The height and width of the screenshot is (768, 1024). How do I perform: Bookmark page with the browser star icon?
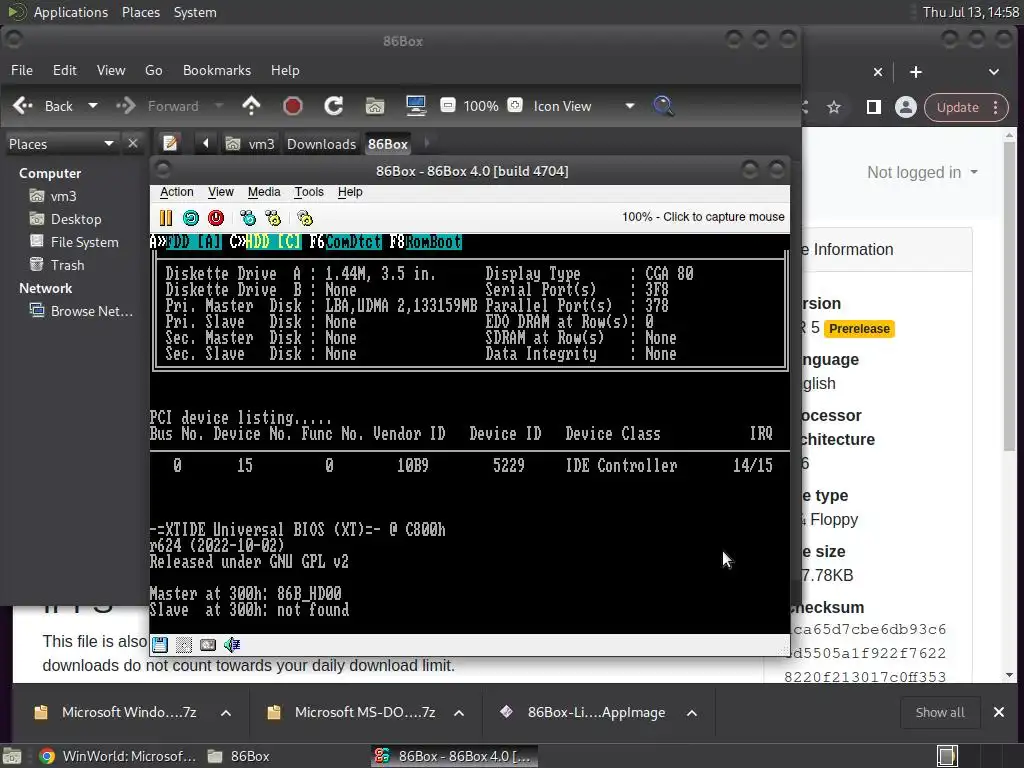point(834,107)
